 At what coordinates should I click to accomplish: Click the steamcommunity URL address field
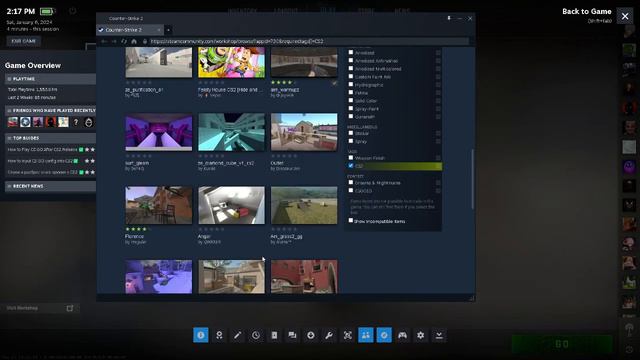coord(309,41)
